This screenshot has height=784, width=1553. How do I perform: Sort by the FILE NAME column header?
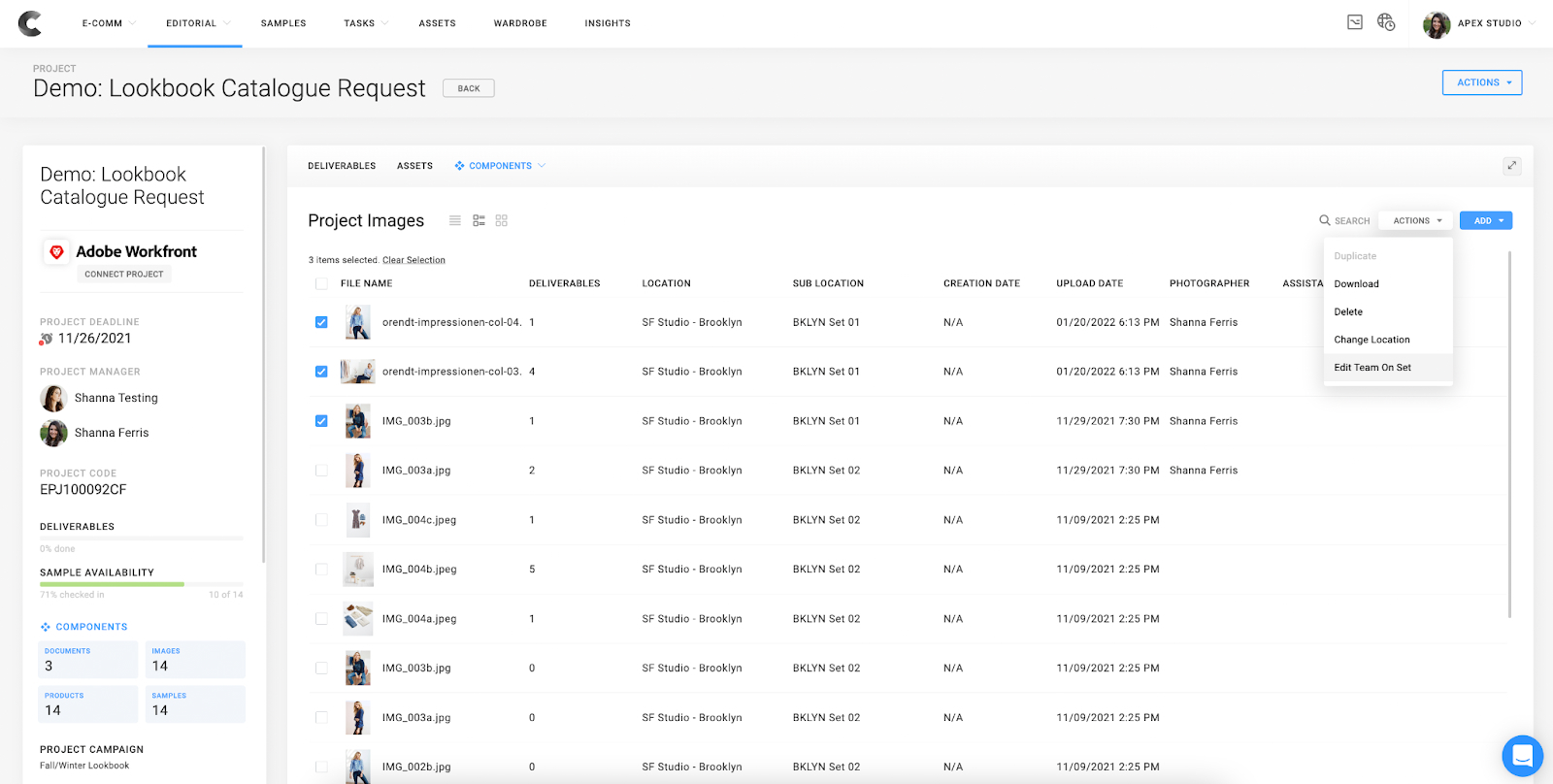click(366, 284)
